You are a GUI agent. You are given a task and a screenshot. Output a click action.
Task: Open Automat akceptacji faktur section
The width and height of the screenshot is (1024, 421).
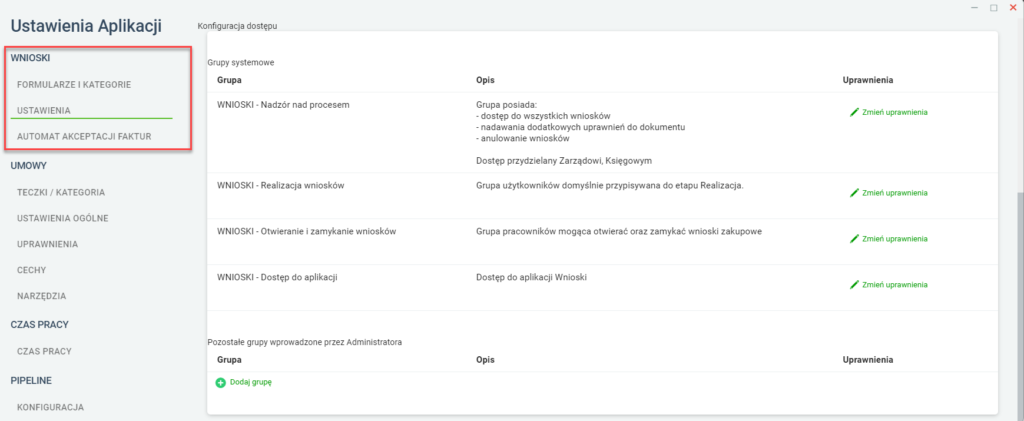(x=84, y=137)
